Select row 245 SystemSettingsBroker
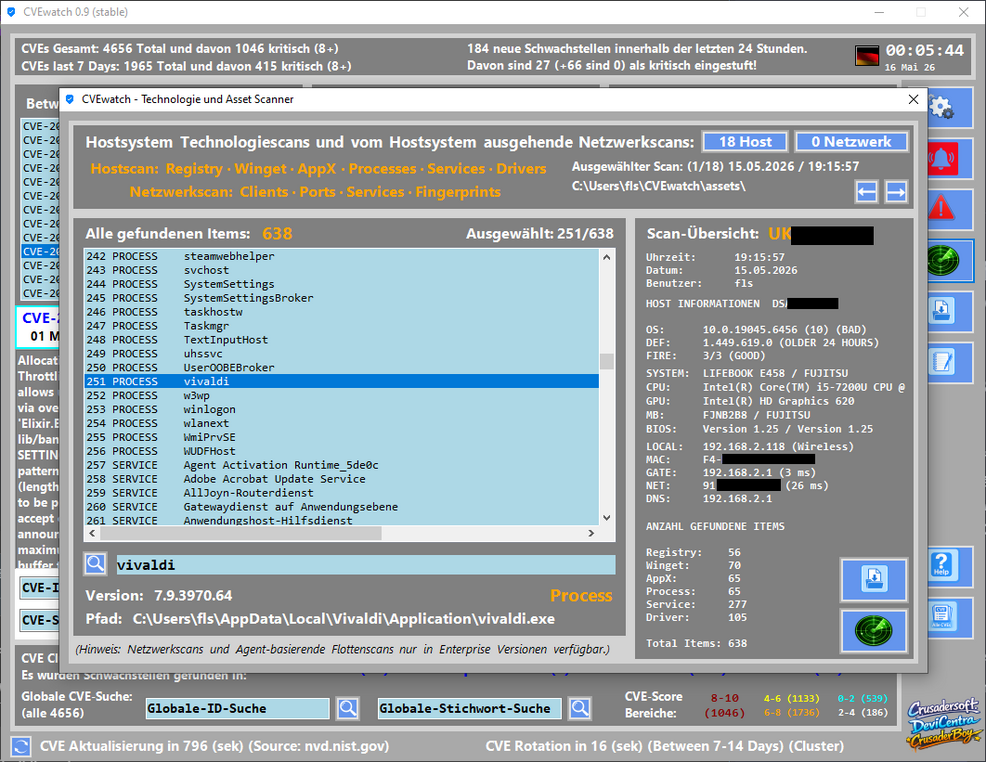The height and width of the screenshot is (762, 986). 341,298
